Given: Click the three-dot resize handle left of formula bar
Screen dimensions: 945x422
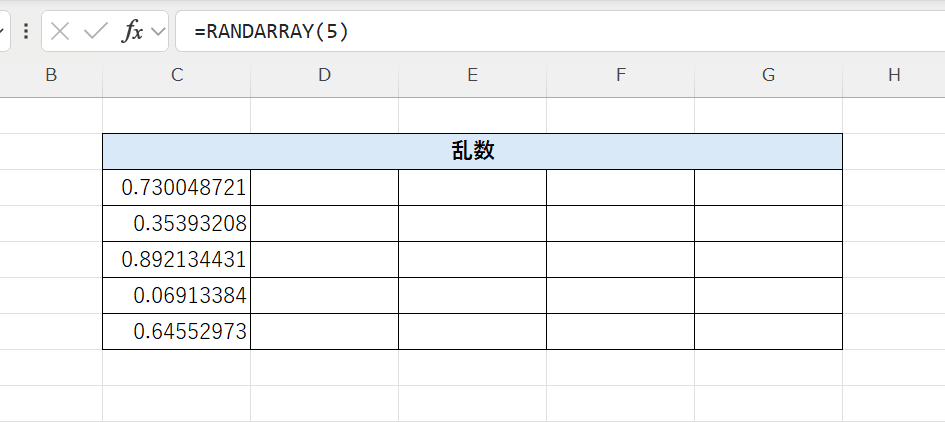Looking at the screenshot, I should (x=25, y=32).
